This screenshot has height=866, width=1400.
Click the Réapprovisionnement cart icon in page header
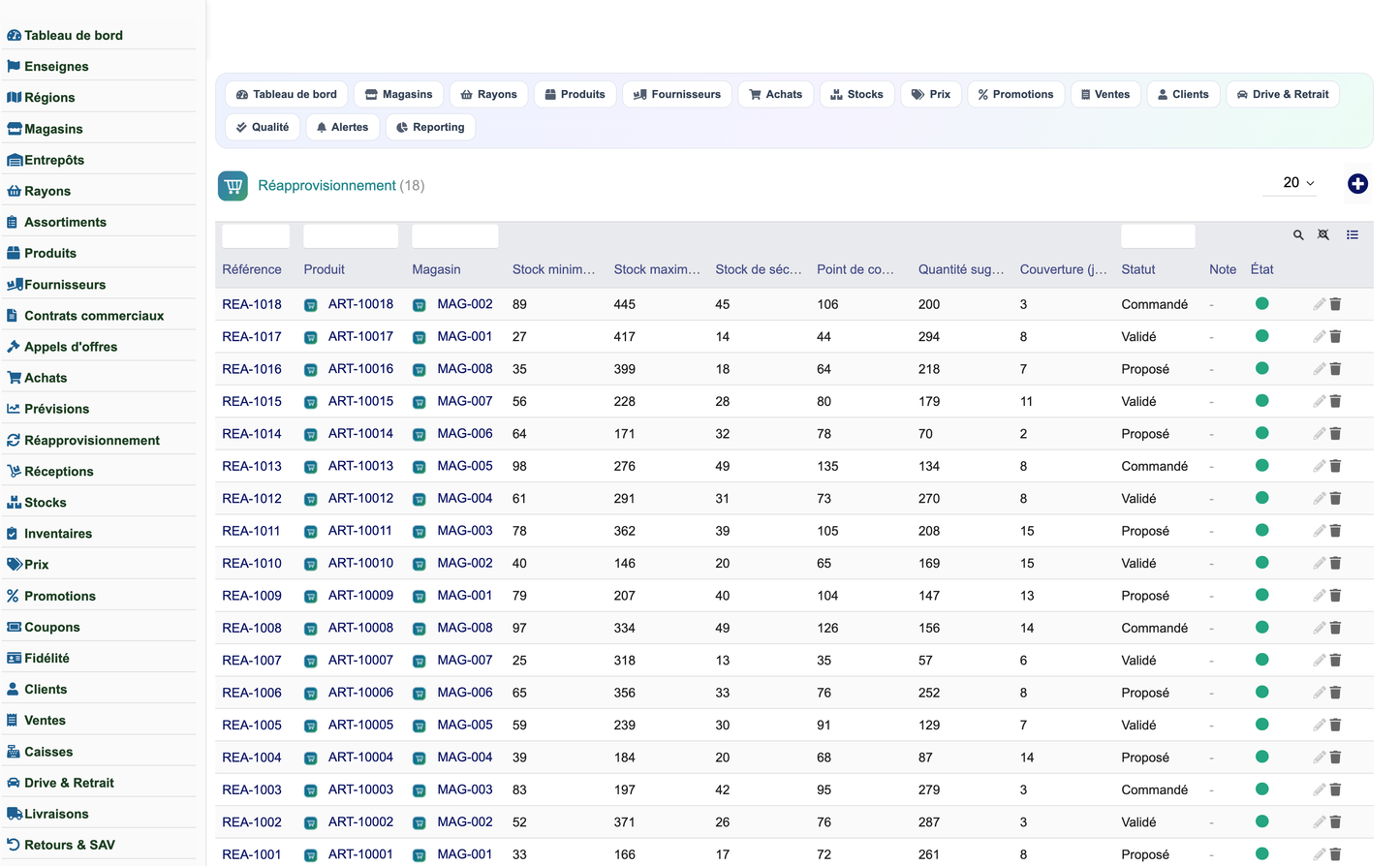point(233,186)
